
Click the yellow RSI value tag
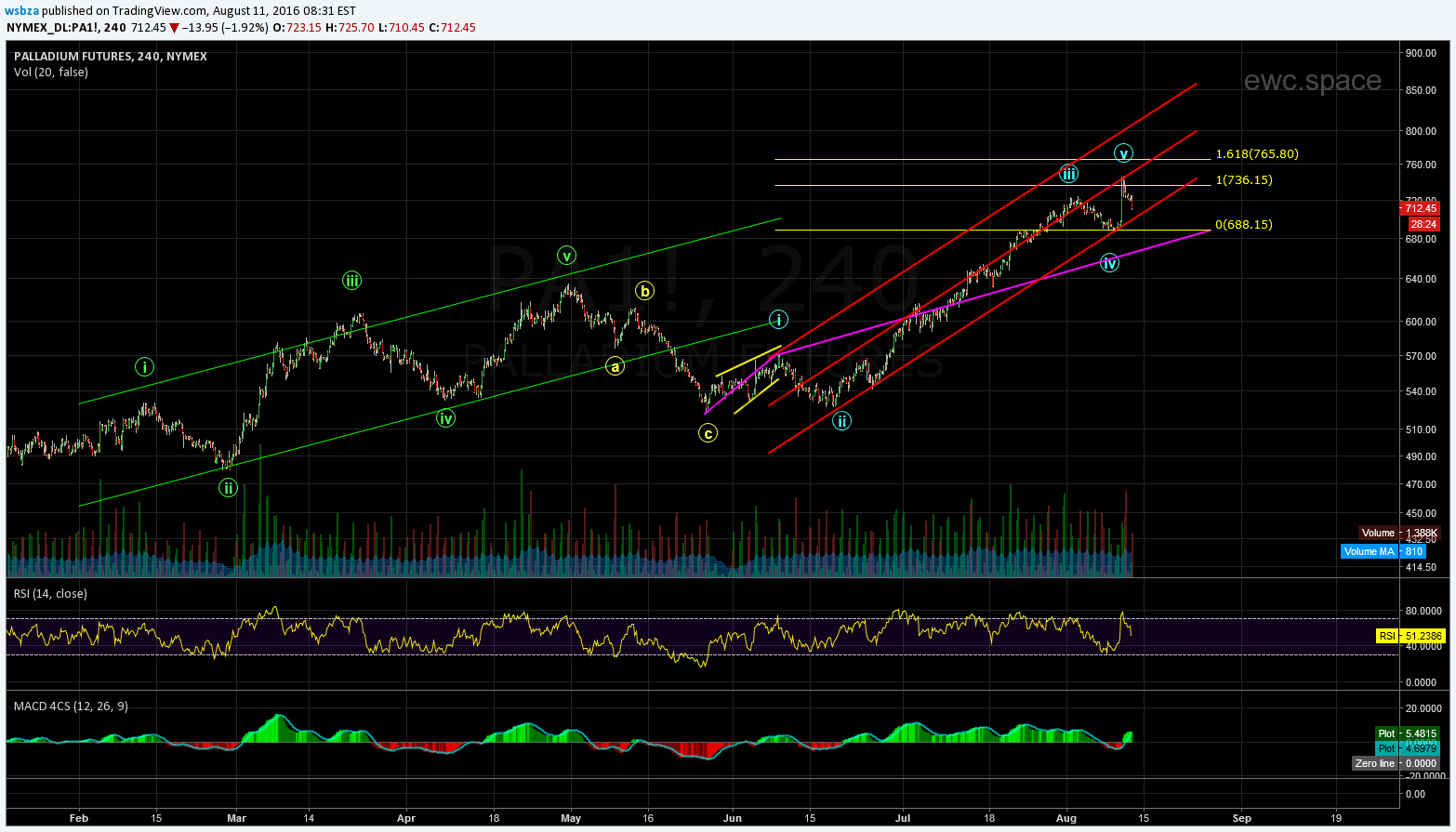[x=1410, y=636]
